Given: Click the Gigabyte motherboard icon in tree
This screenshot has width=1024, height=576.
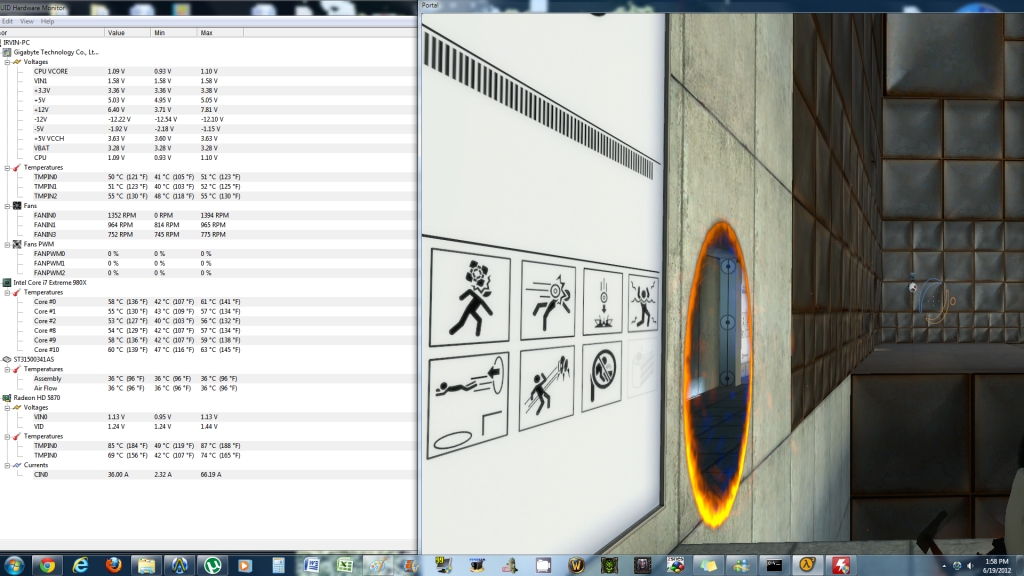Looking at the screenshot, I should [7, 52].
